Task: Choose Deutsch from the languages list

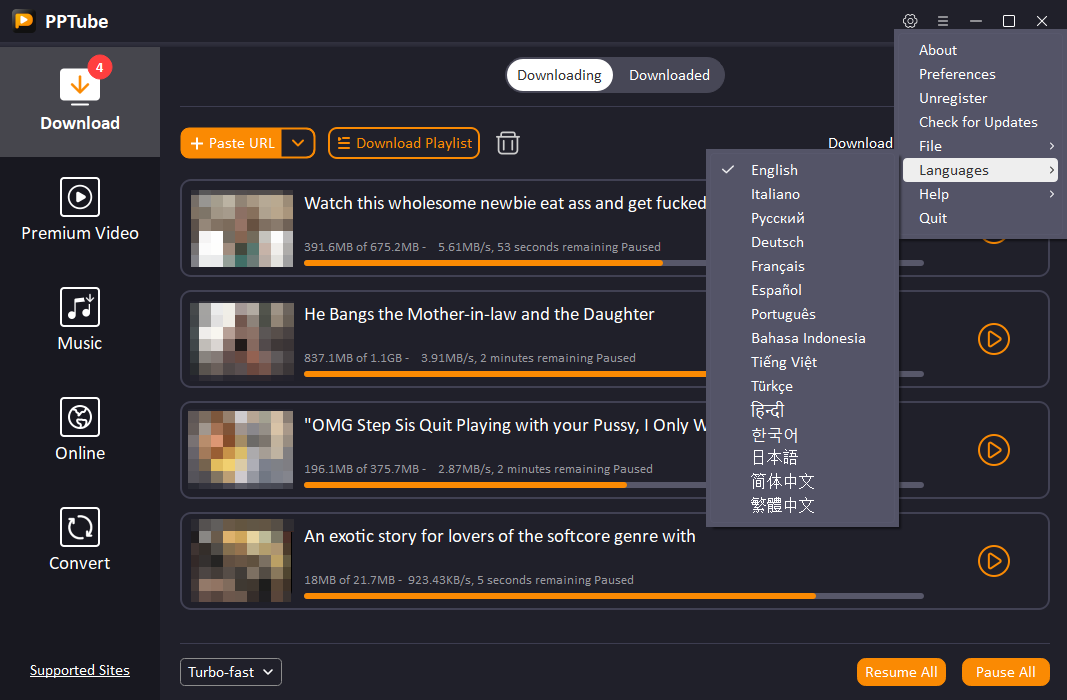Action: coord(777,241)
